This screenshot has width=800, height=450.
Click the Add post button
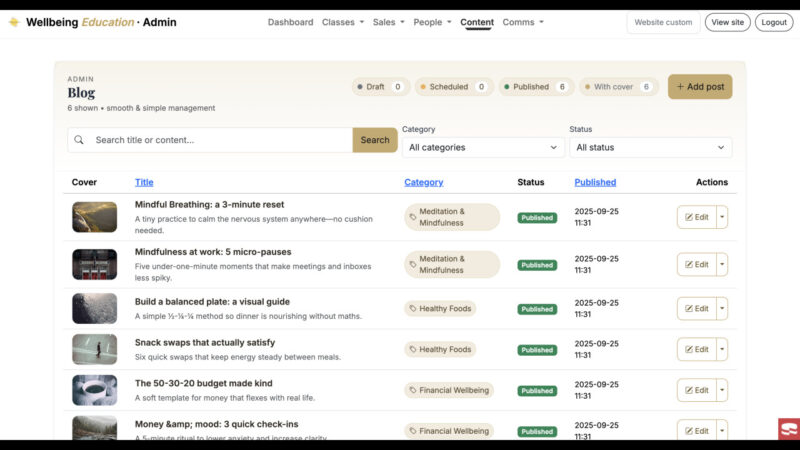point(700,87)
